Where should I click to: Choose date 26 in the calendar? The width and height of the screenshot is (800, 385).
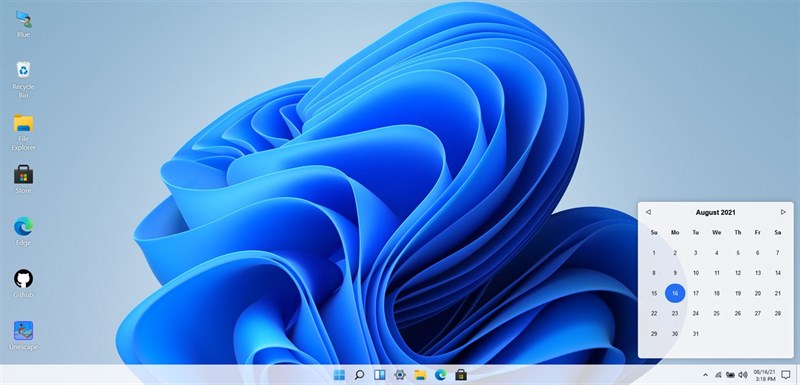tap(738, 314)
